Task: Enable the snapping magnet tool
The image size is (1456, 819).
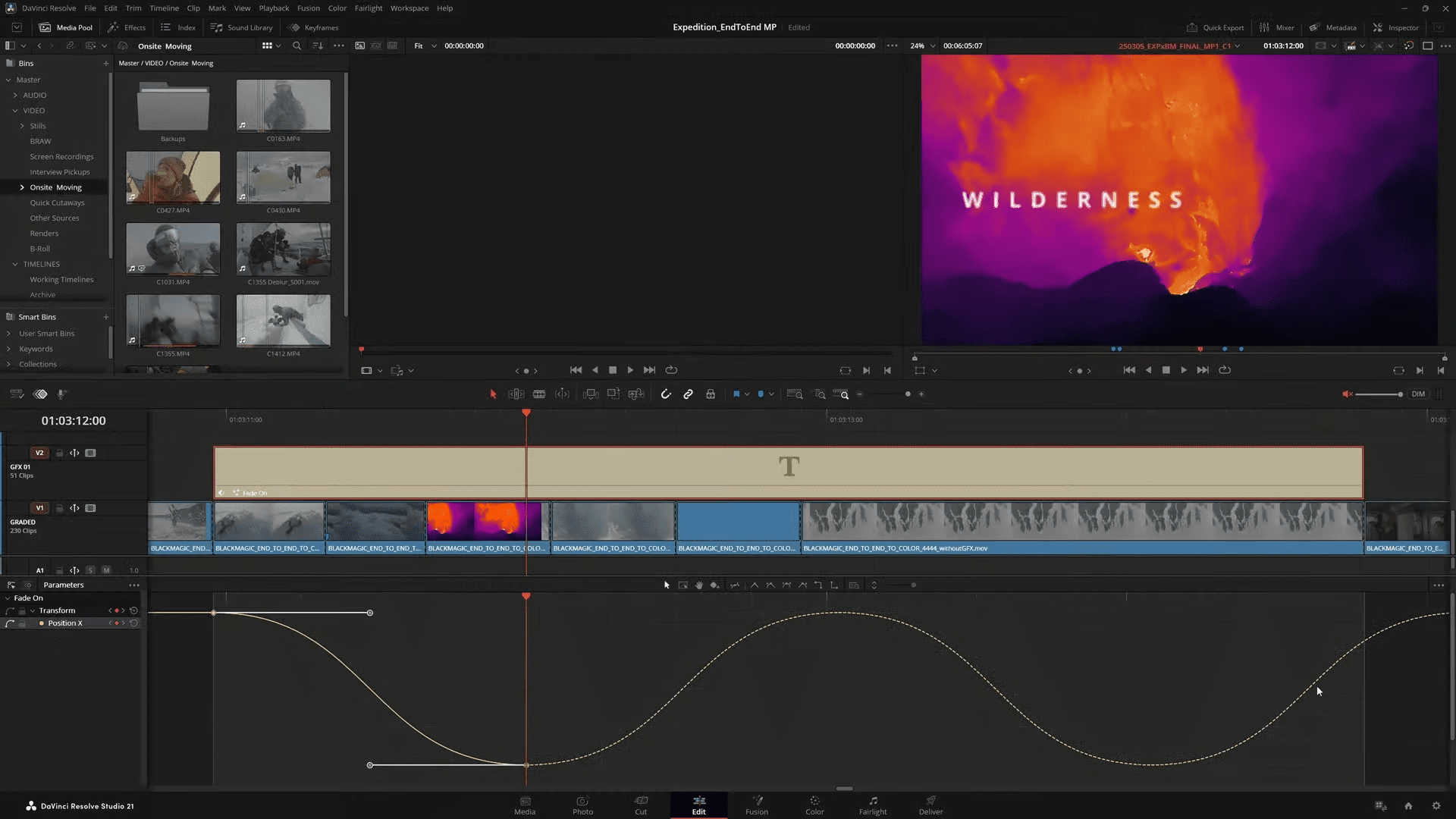Action: (x=666, y=394)
